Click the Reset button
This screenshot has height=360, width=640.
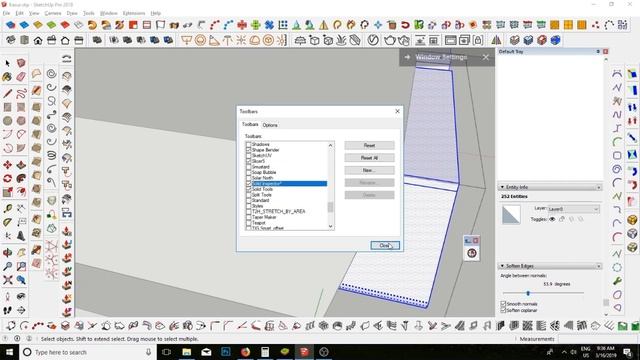tap(369, 145)
